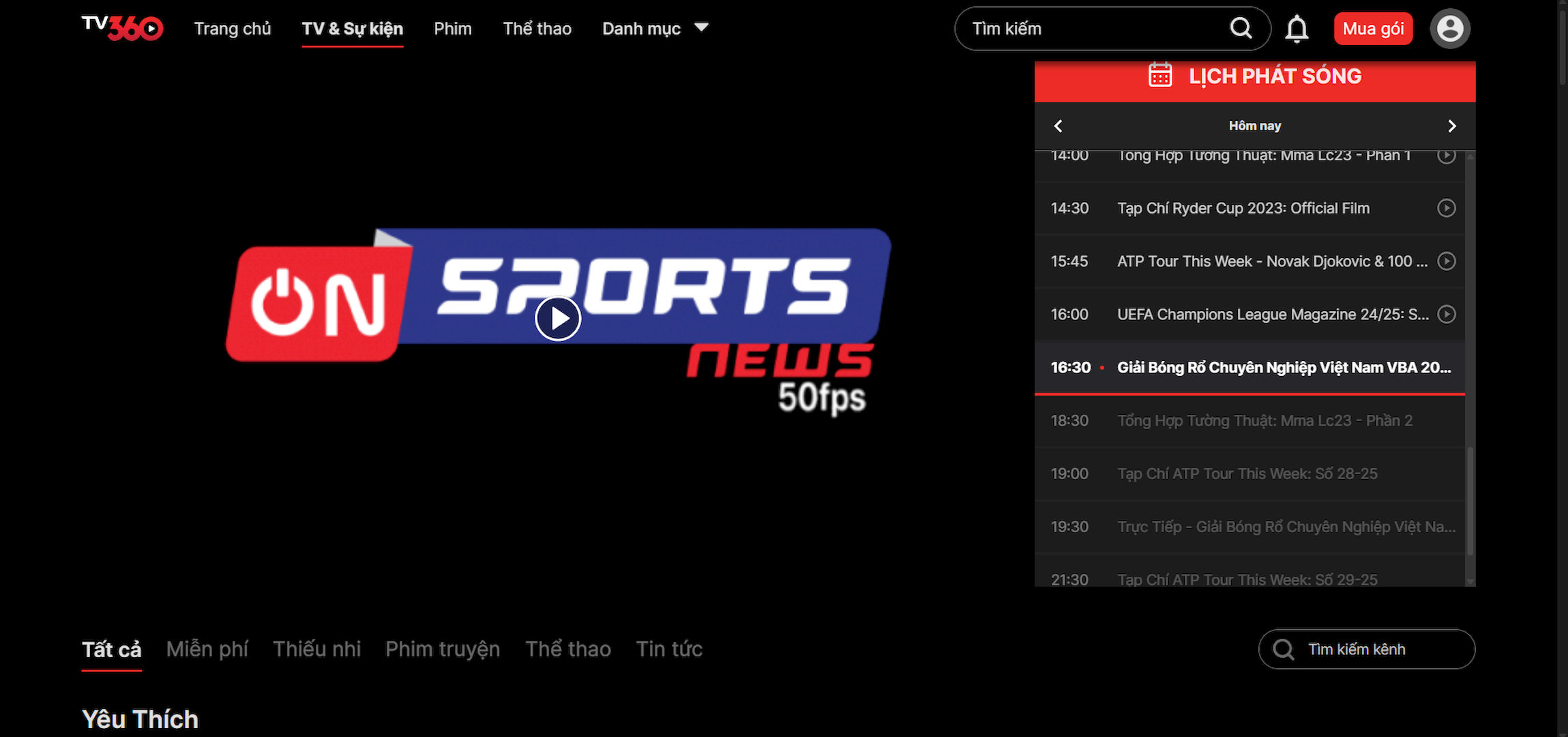
Task: Click the Mua gói button
Action: pyautogui.click(x=1373, y=29)
